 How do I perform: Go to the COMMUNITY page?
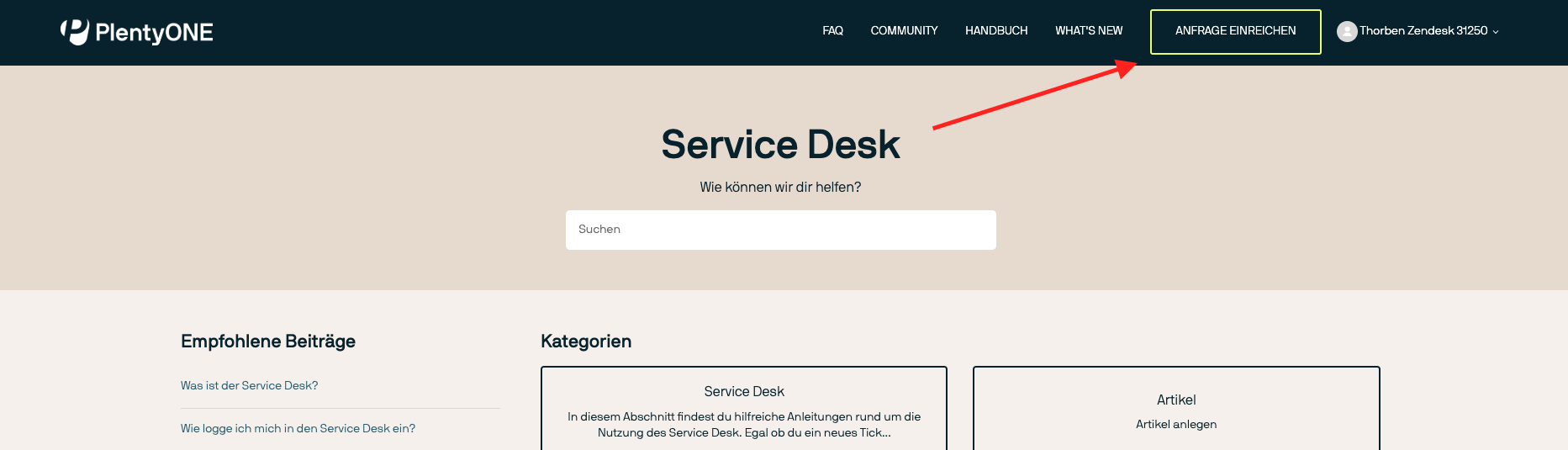[904, 31]
